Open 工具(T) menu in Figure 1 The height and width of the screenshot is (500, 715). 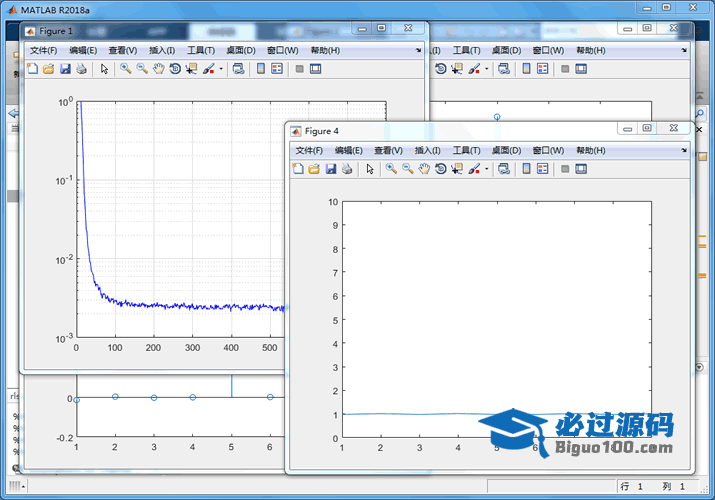(201, 51)
